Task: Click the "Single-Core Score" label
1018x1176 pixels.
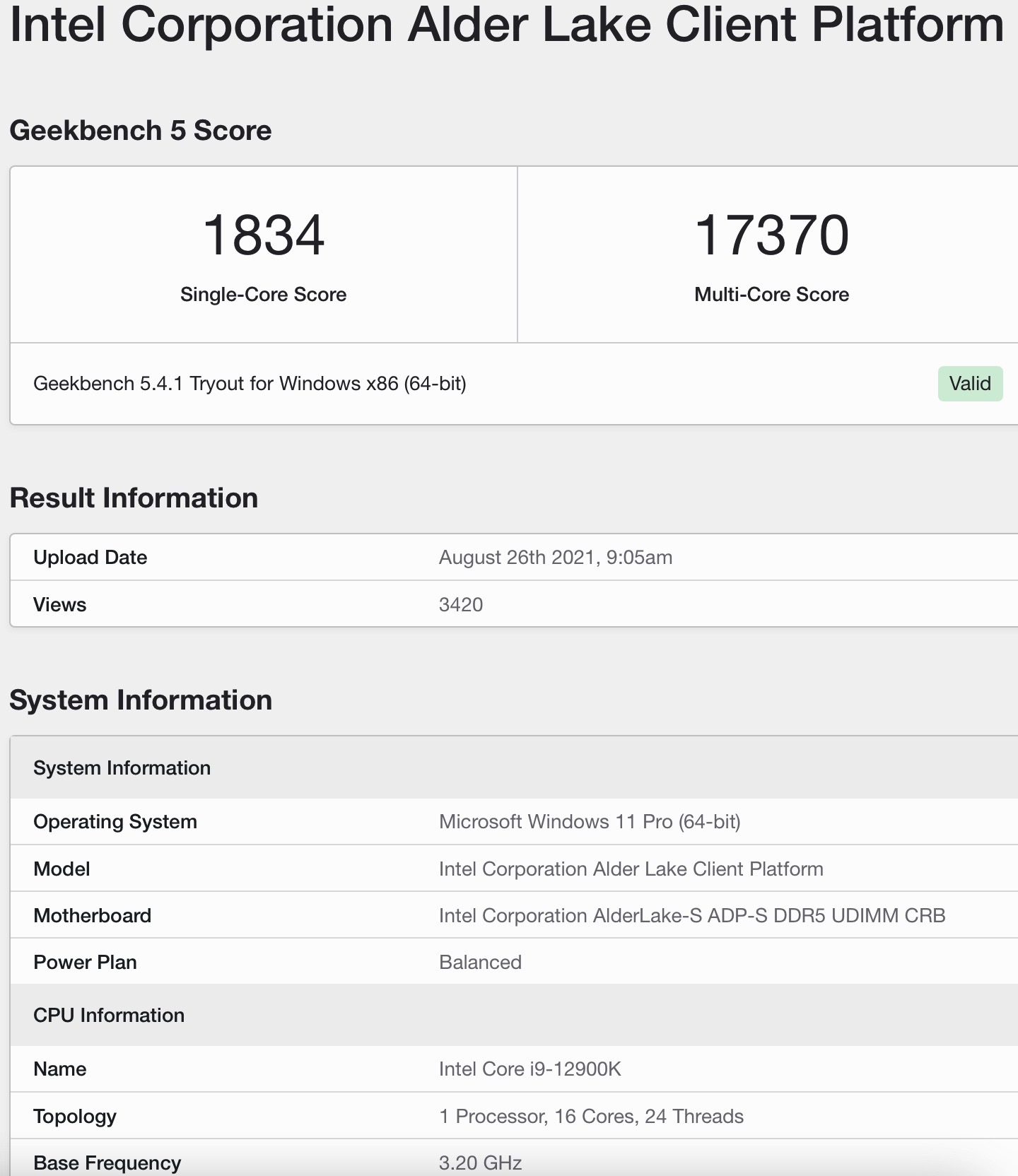Action: tap(264, 295)
